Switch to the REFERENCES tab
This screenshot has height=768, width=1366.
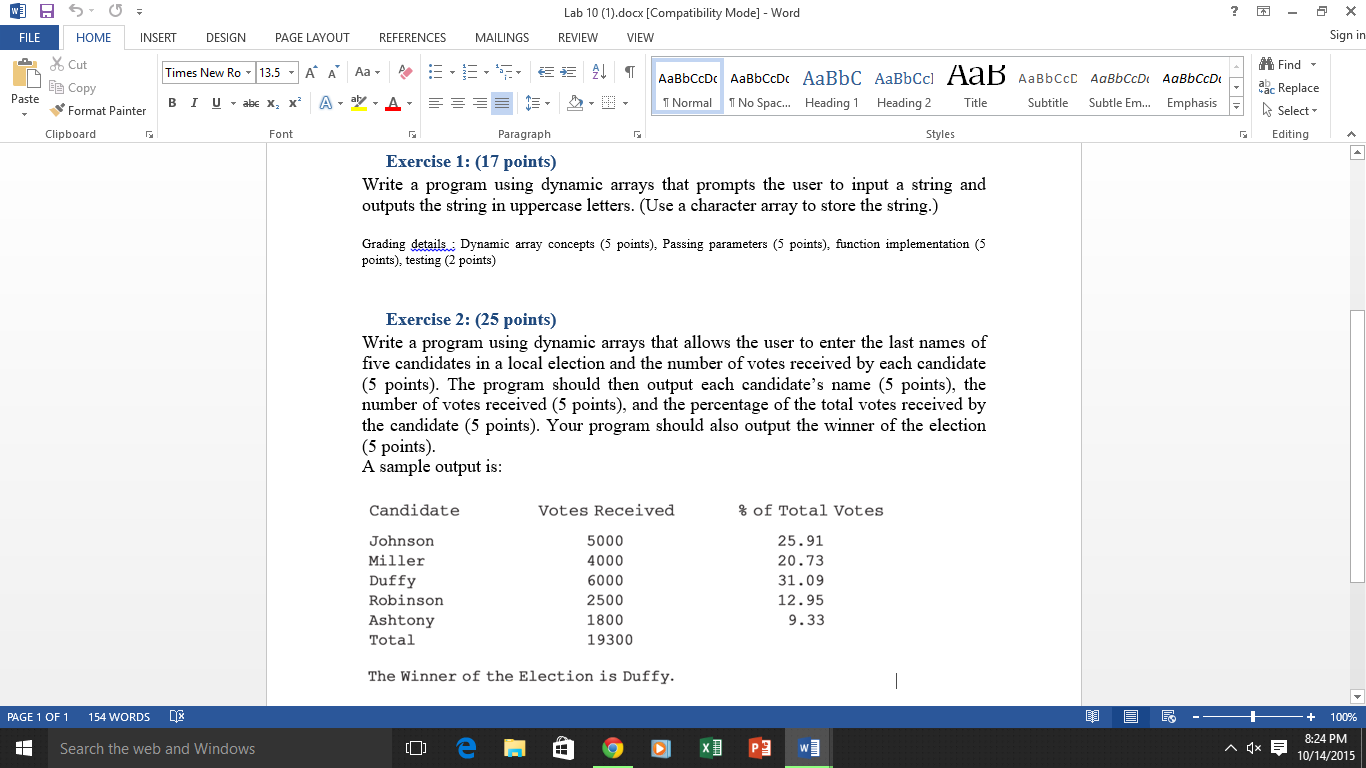click(411, 37)
